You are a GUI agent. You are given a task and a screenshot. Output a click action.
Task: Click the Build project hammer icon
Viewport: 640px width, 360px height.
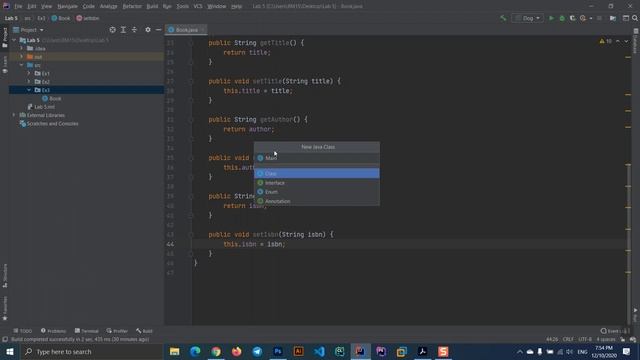tap(503, 18)
